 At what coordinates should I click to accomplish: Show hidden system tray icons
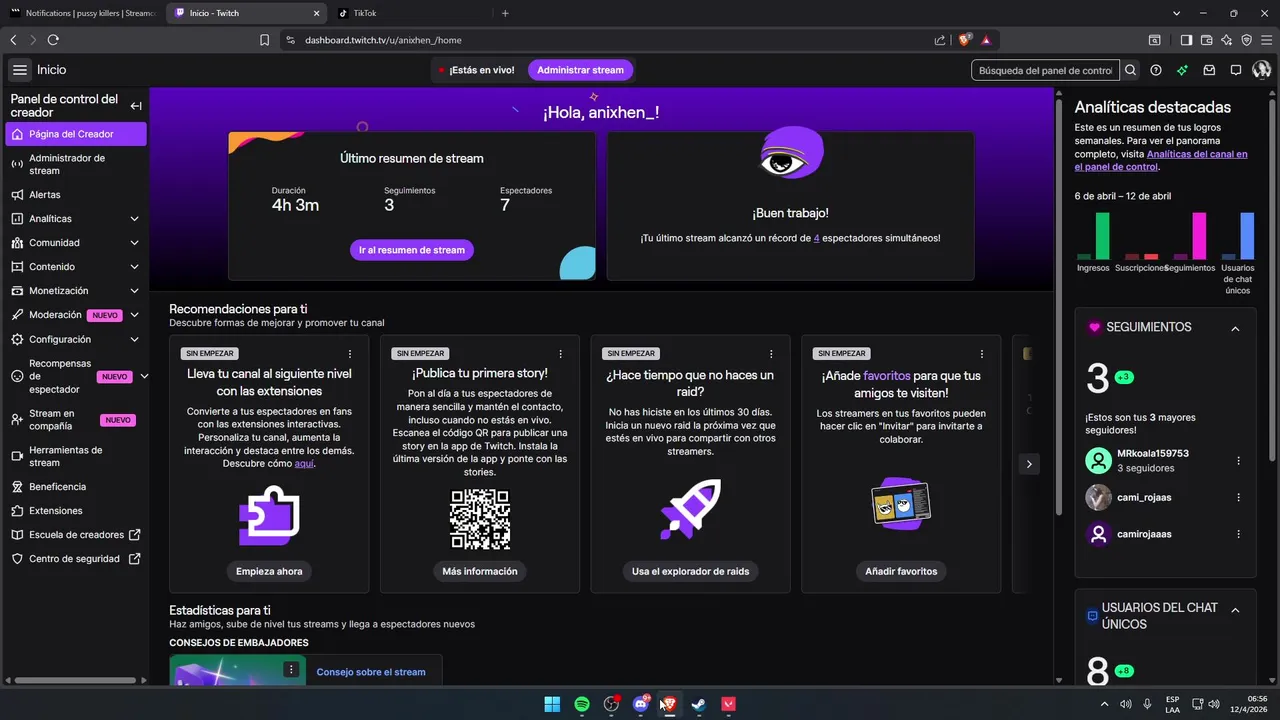click(x=1104, y=704)
